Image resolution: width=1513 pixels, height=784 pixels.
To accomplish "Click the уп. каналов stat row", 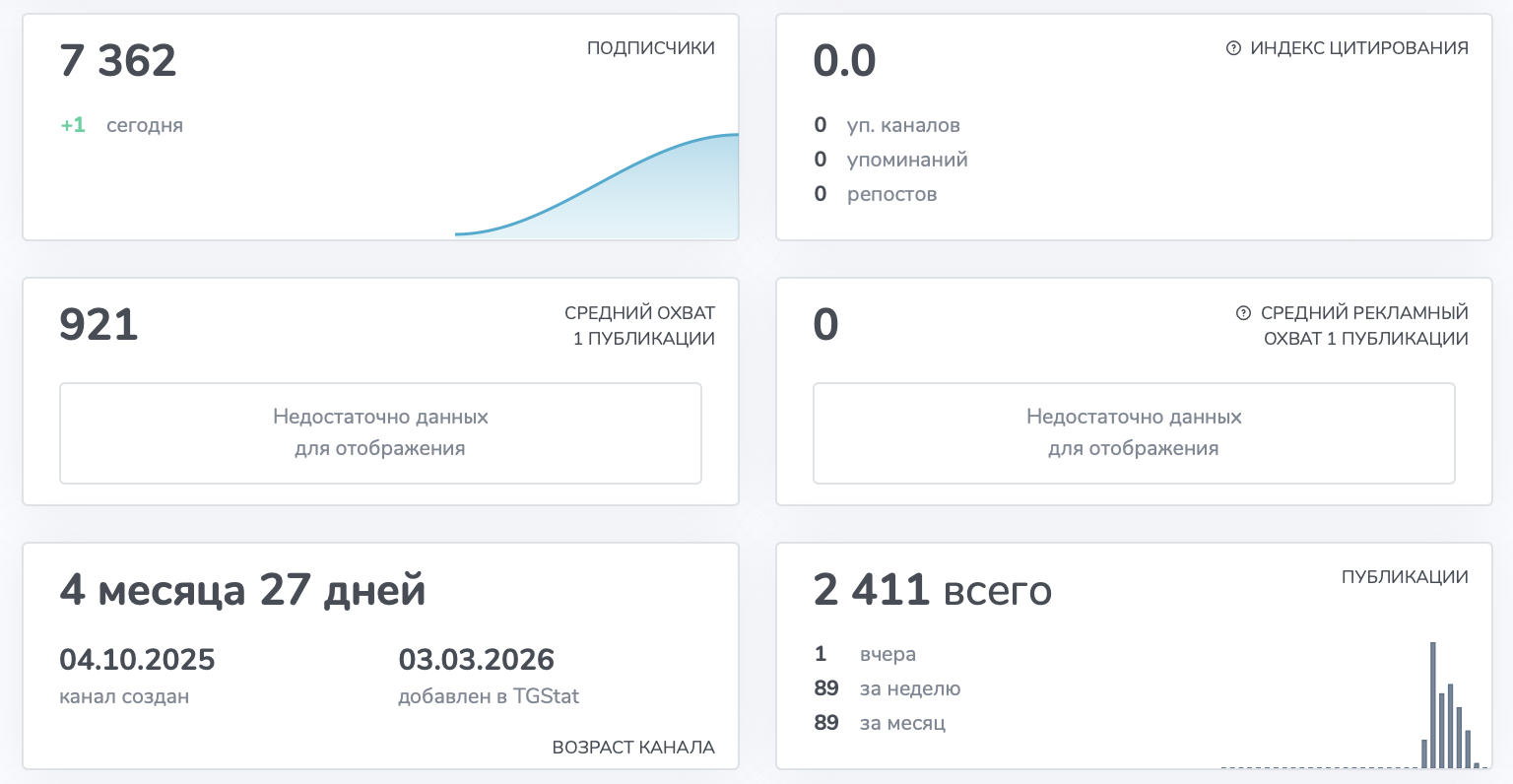I will tap(887, 125).
